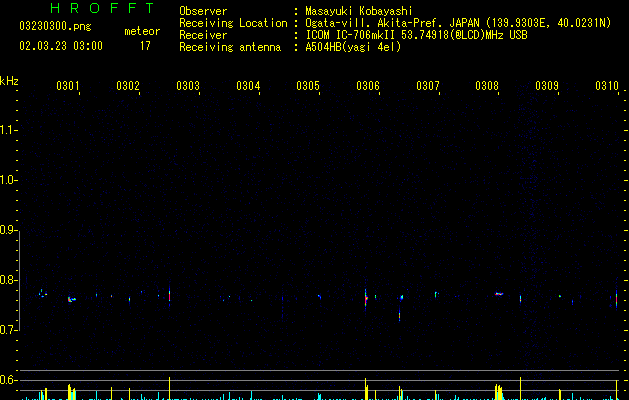Click the 0.8 kHz frequency label
629x400 pixels.
pos(8,280)
